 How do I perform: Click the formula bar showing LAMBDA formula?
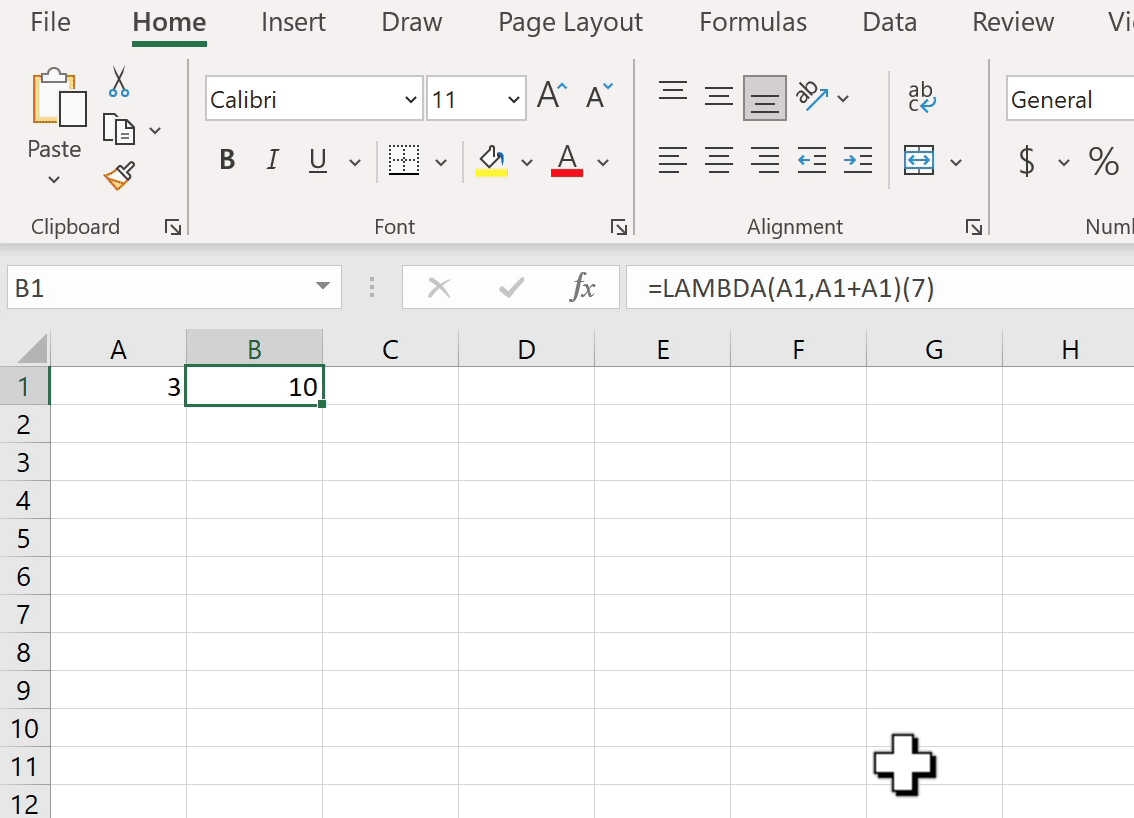point(800,287)
